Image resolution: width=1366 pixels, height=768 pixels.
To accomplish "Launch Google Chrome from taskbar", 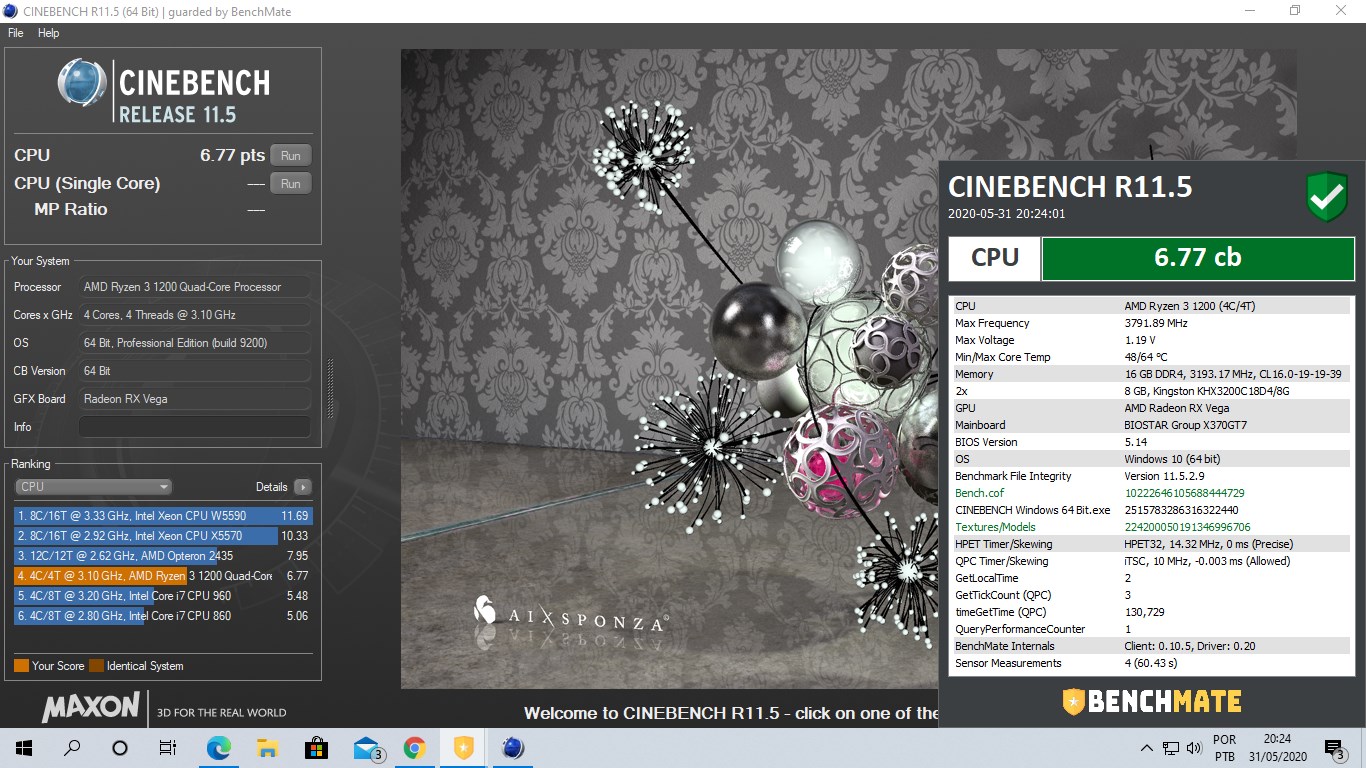I will (x=414, y=748).
